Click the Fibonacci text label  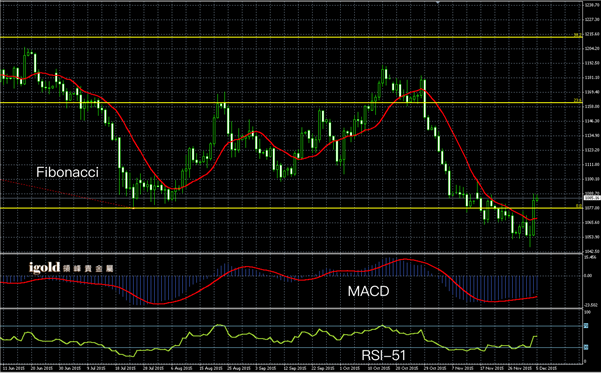coord(67,172)
